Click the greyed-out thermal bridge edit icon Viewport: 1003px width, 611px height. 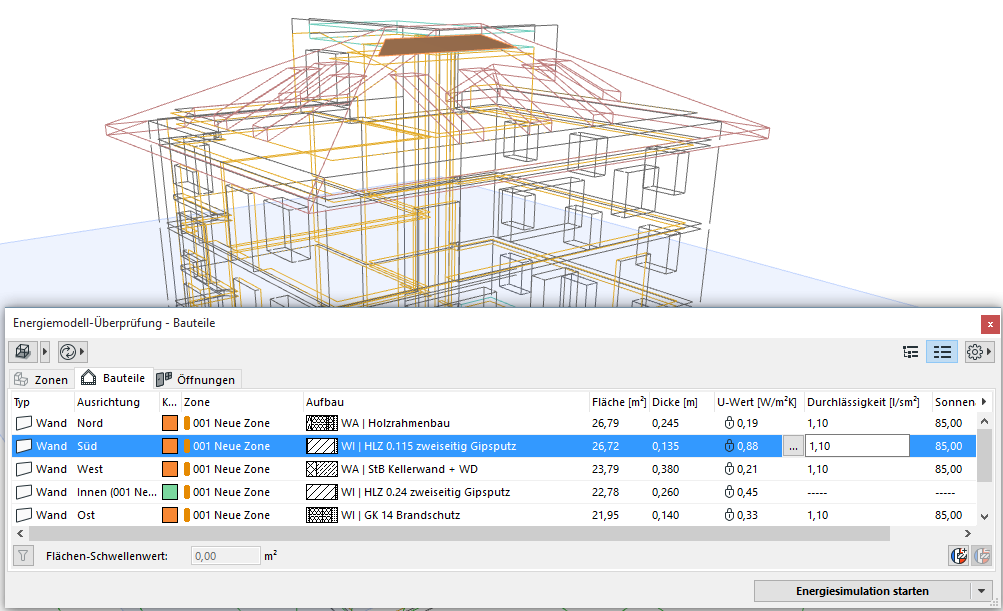pos(982,555)
